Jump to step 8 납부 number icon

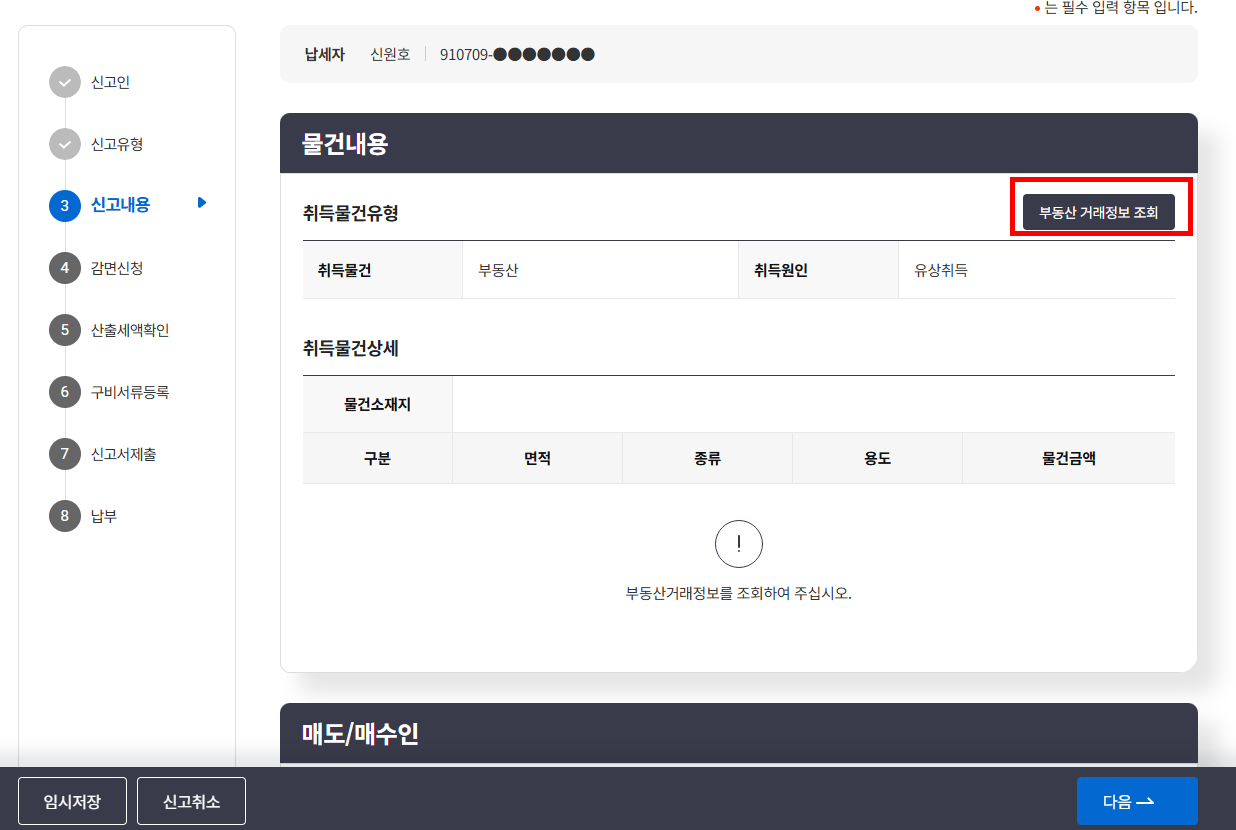click(x=65, y=516)
